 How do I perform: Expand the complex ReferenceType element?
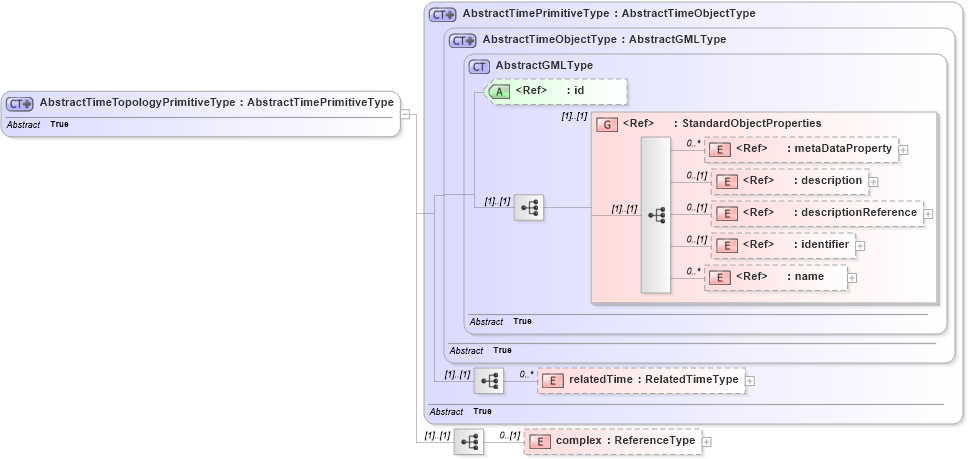[707, 442]
